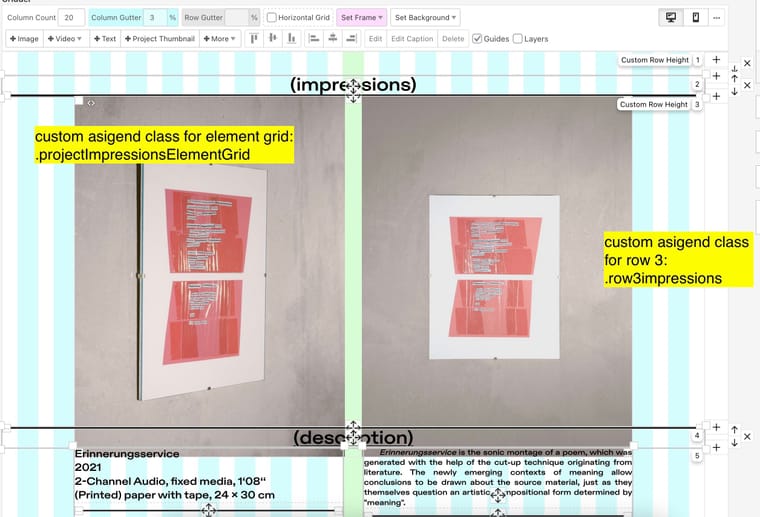Open the + More menu

(219, 39)
